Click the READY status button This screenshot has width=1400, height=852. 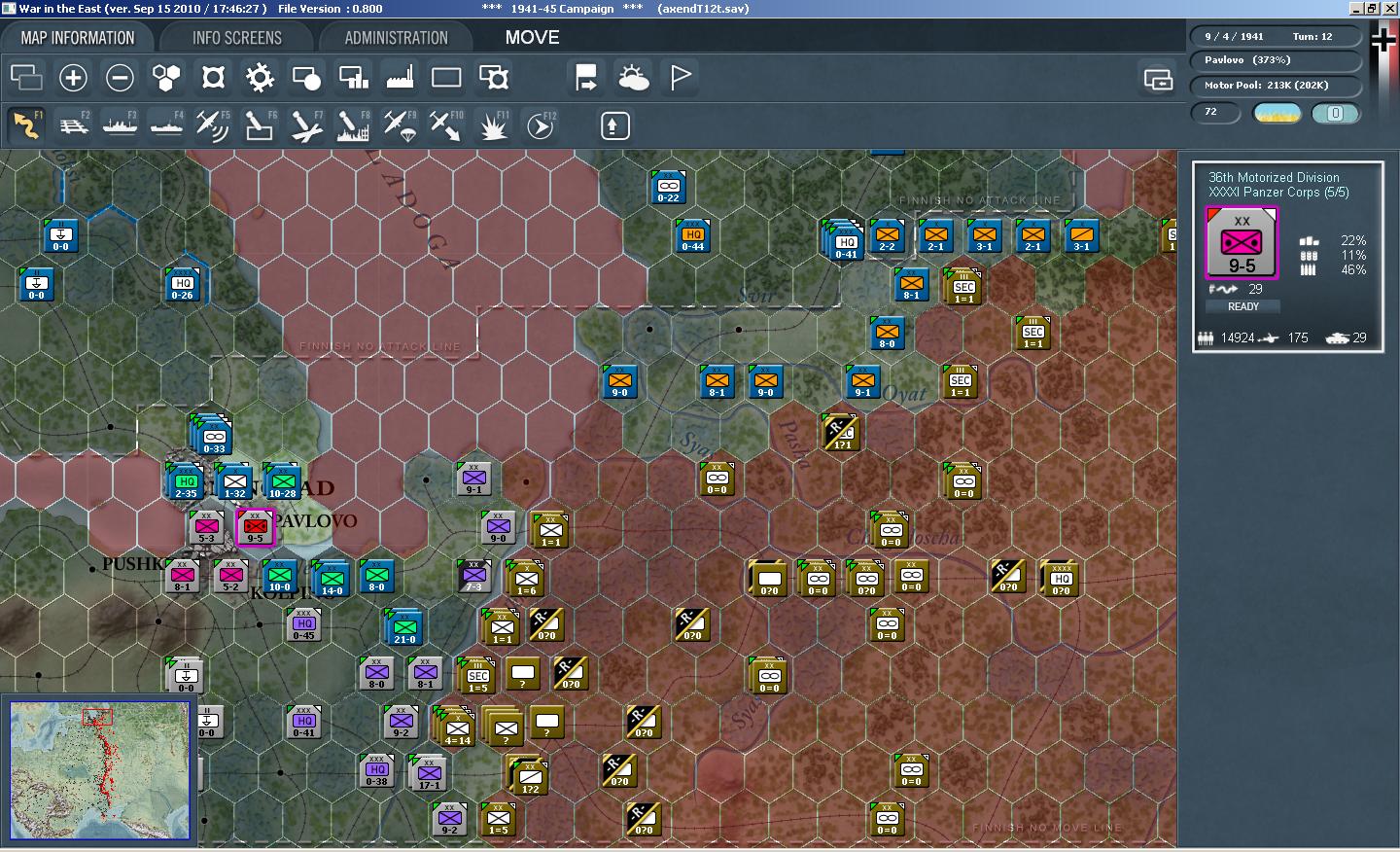[1242, 306]
